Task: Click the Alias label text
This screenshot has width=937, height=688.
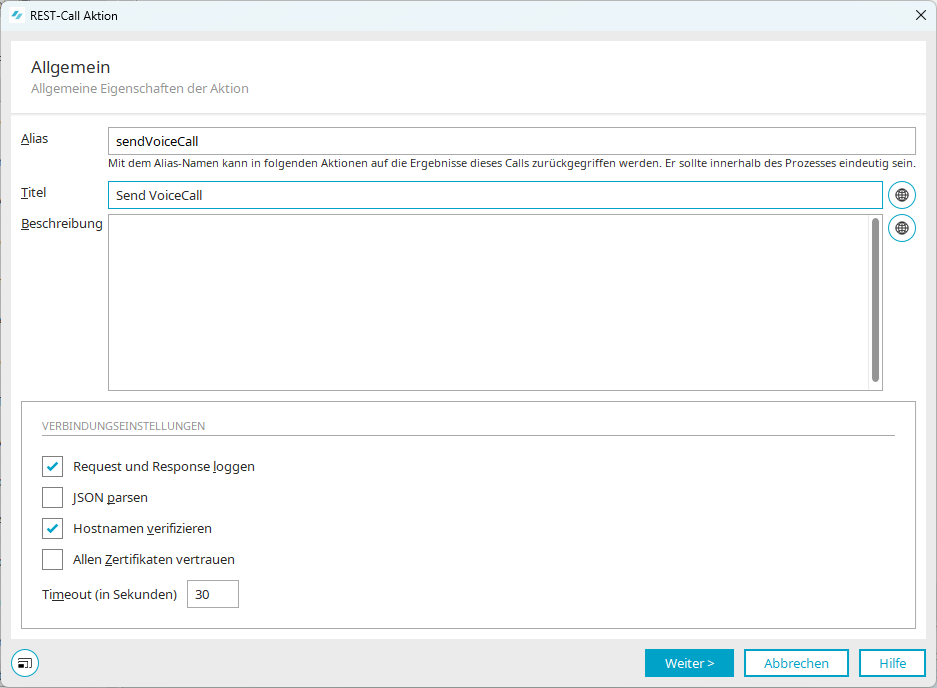Action: [x=34, y=139]
